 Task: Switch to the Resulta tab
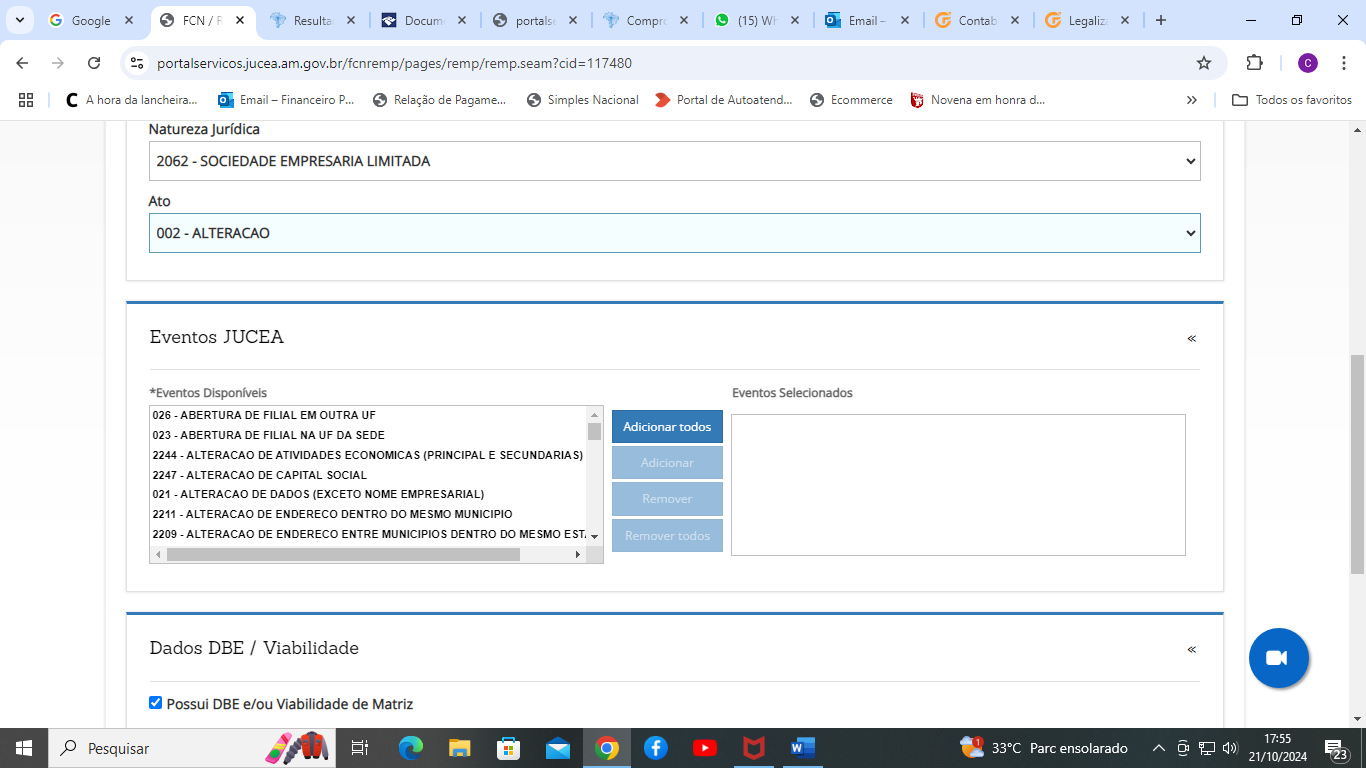[312, 20]
